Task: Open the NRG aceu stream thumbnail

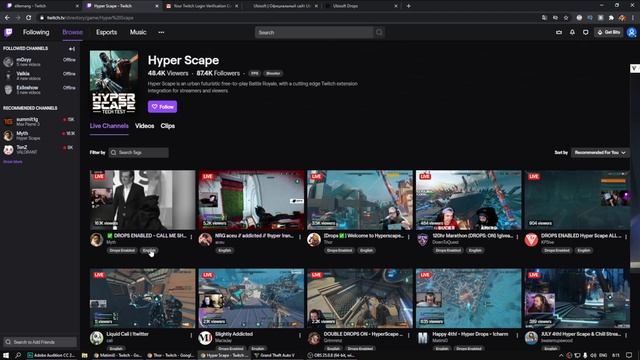Action: point(251,200)
